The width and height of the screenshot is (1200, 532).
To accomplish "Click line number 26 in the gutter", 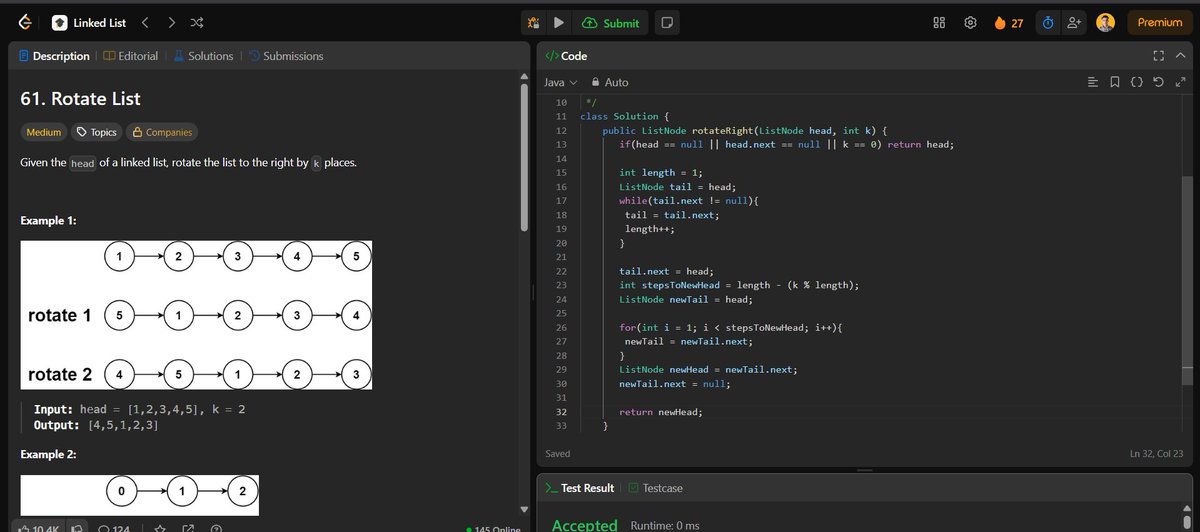I will click(x=559, y=327).
